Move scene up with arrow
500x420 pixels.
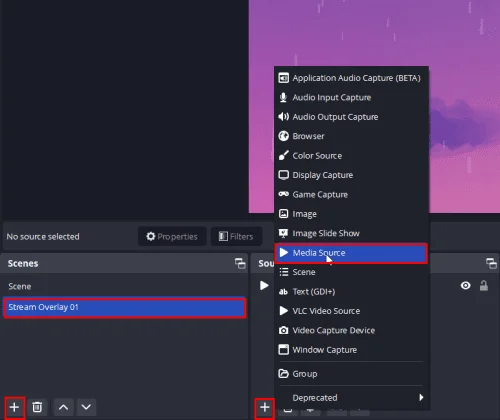click(x=63, y=407)
